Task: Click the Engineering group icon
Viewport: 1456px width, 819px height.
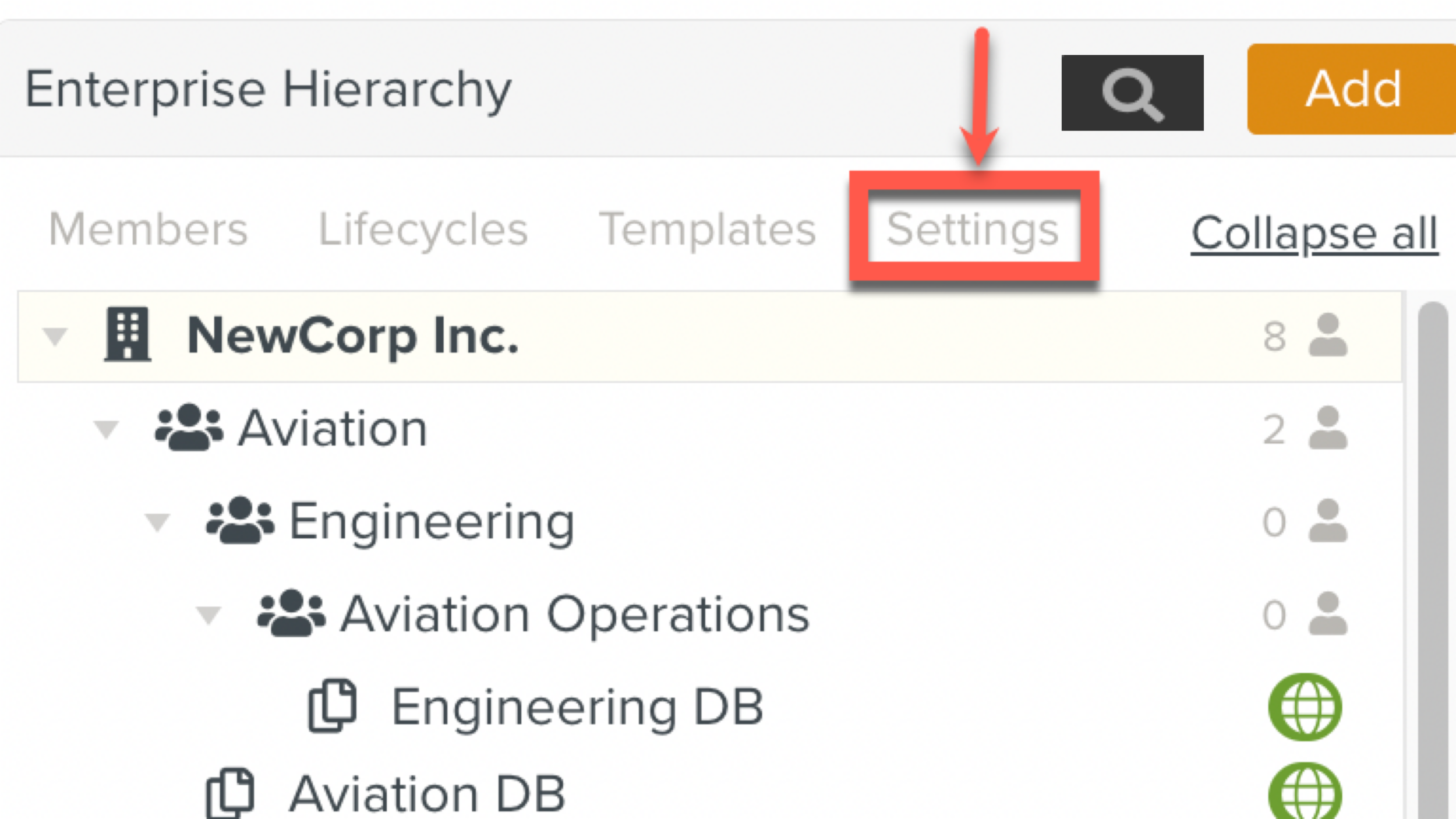Action: pos(240,521)
